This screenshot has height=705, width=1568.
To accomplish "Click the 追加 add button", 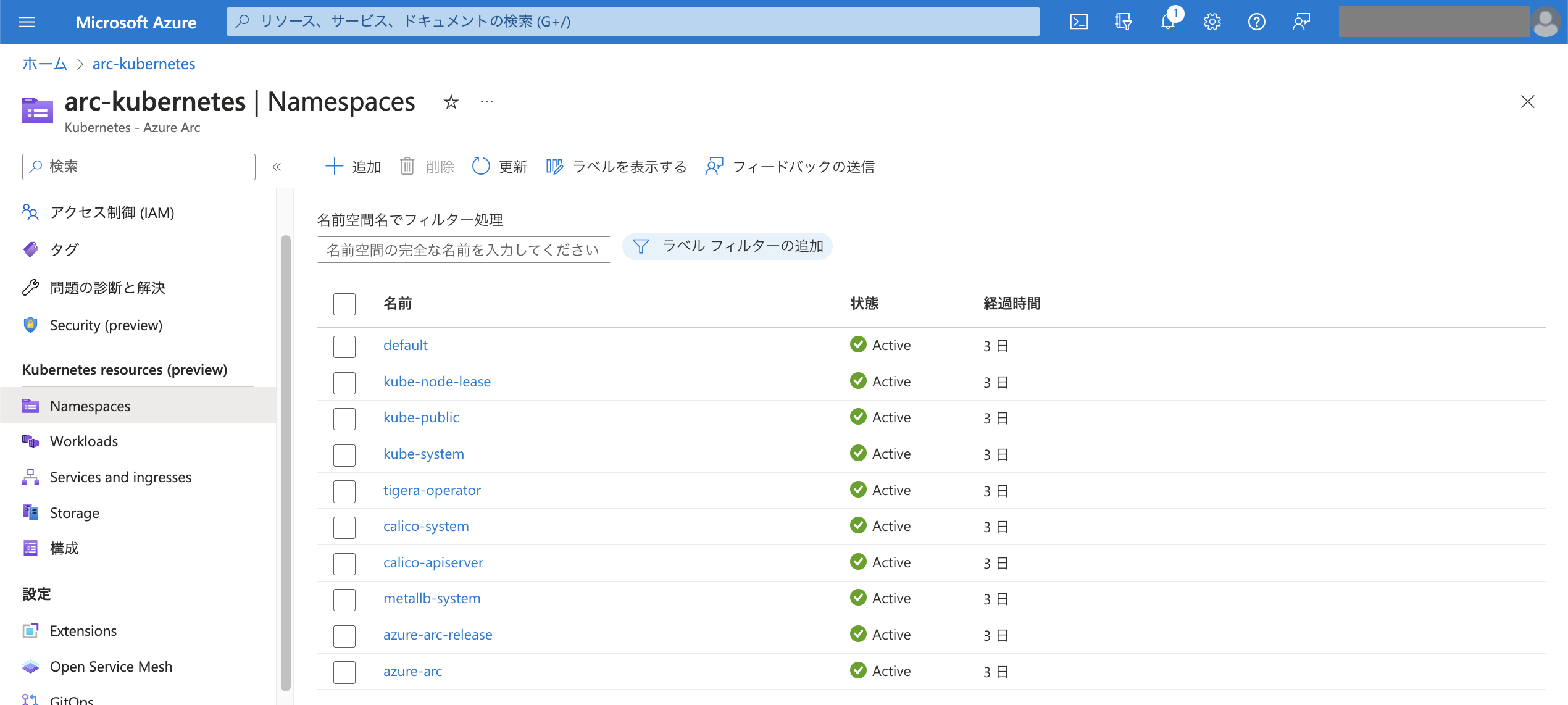I will (x=353, y=167).
